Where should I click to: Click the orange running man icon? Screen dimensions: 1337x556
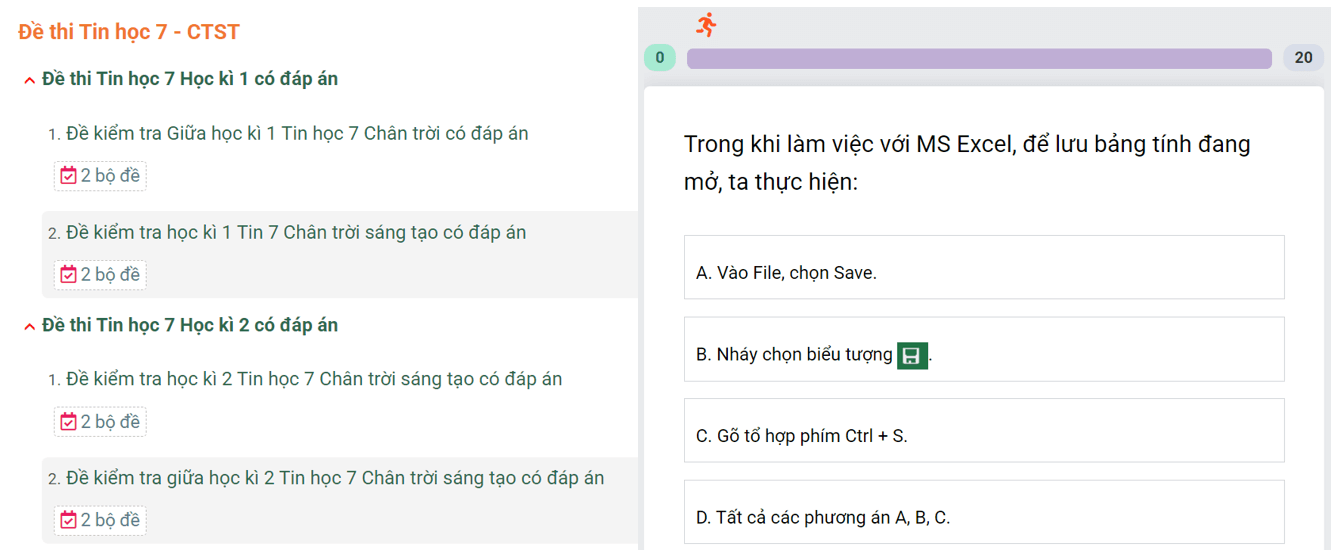706,25
